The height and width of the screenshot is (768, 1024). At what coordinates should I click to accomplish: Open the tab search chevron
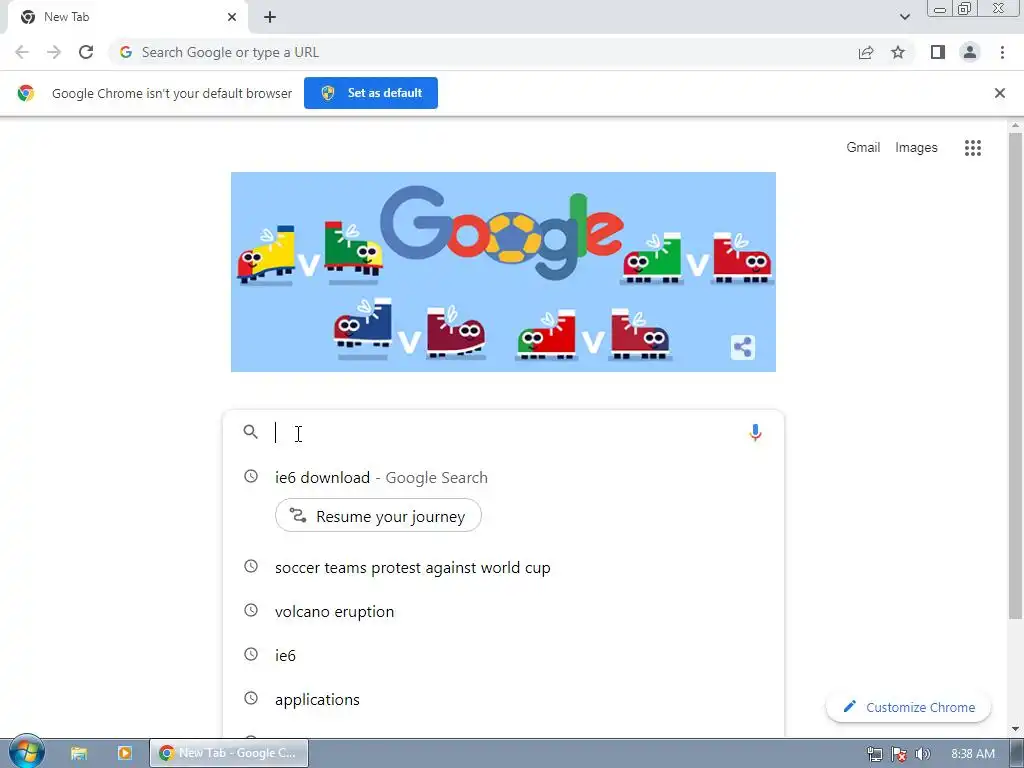(904, 17)
